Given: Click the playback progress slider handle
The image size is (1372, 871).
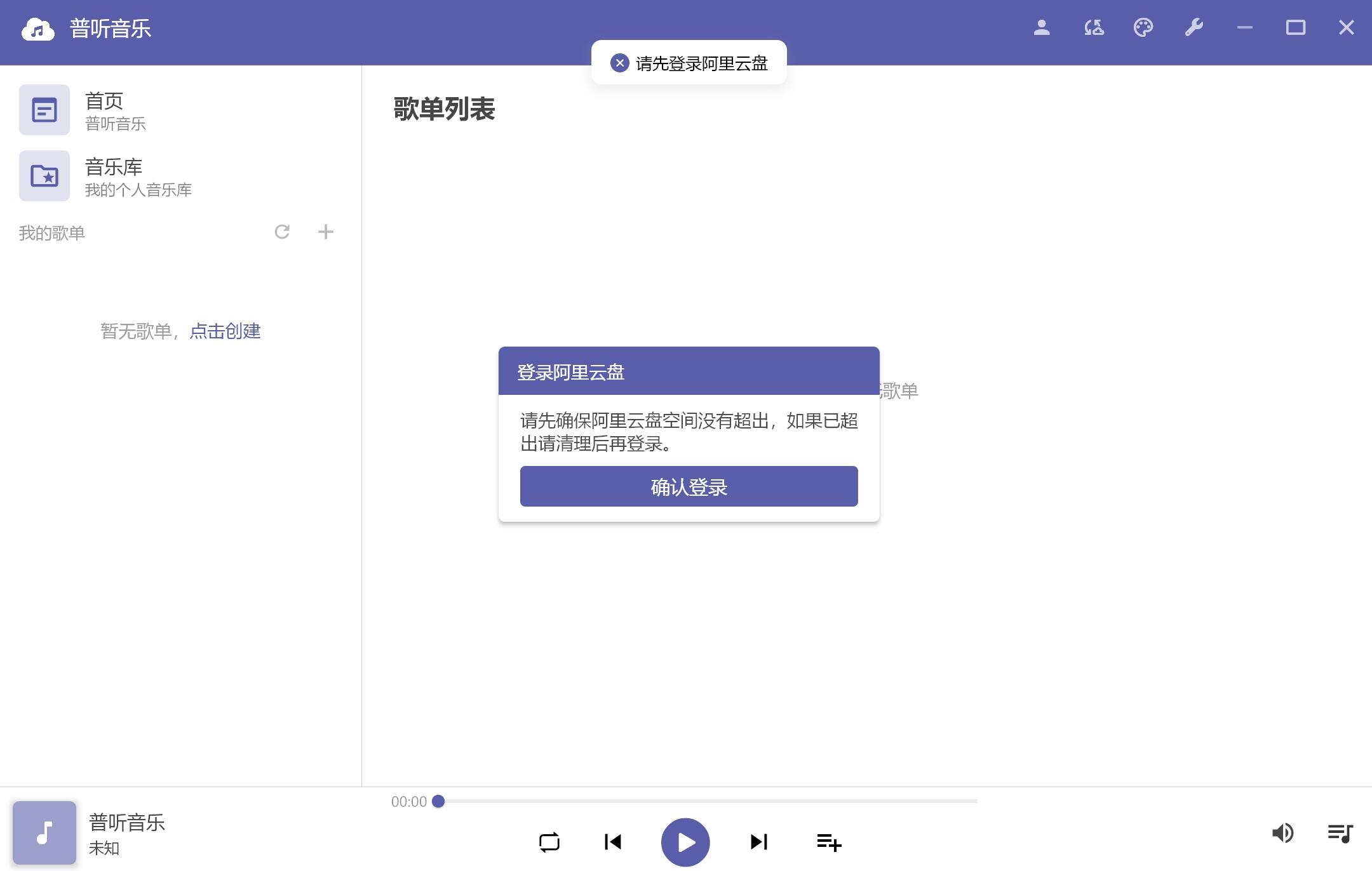Looking at the screenshot, I should pyautogui.click(x=438, y=801).
